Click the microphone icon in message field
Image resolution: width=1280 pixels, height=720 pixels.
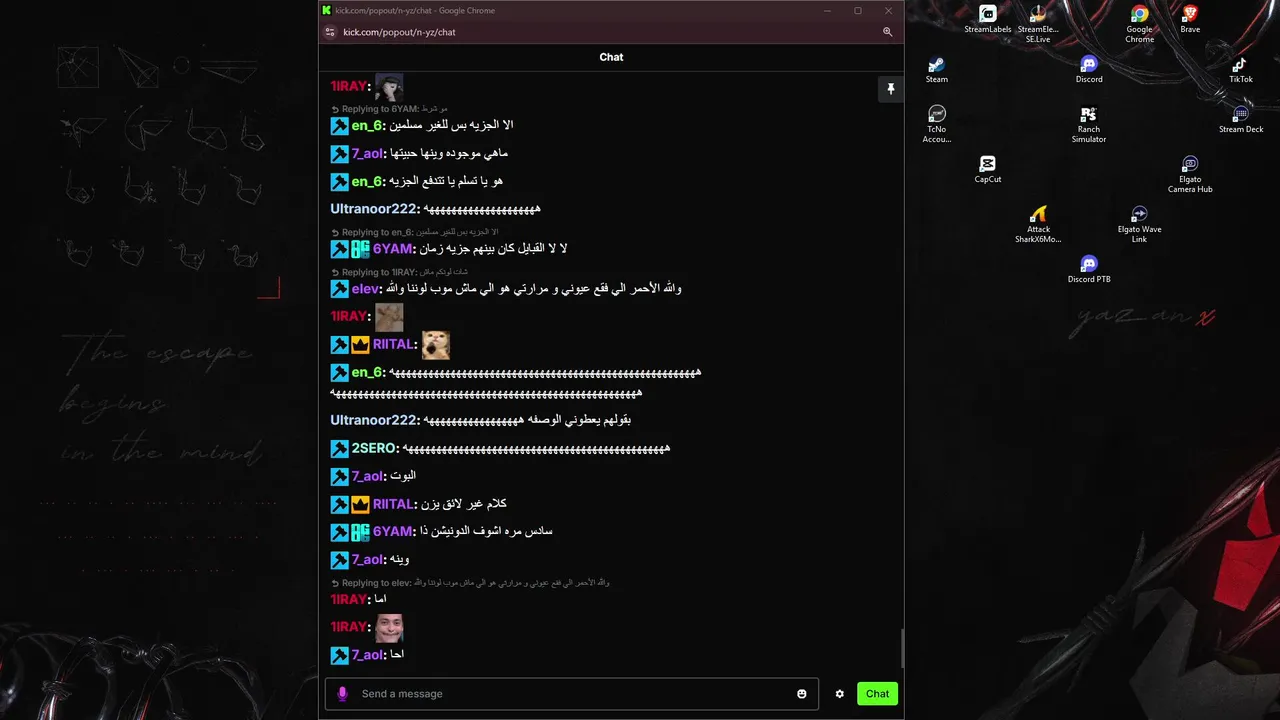pyautogui.click(x=342, y=694)
